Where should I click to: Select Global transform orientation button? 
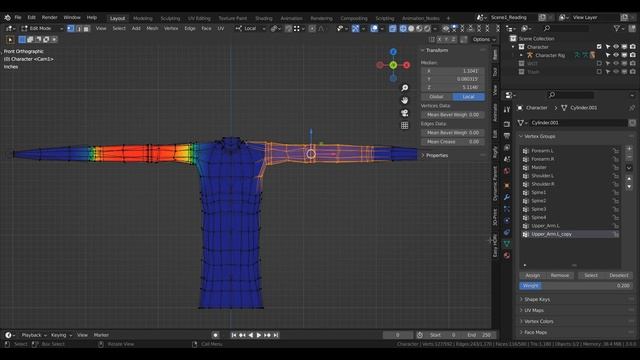[436, 97]
